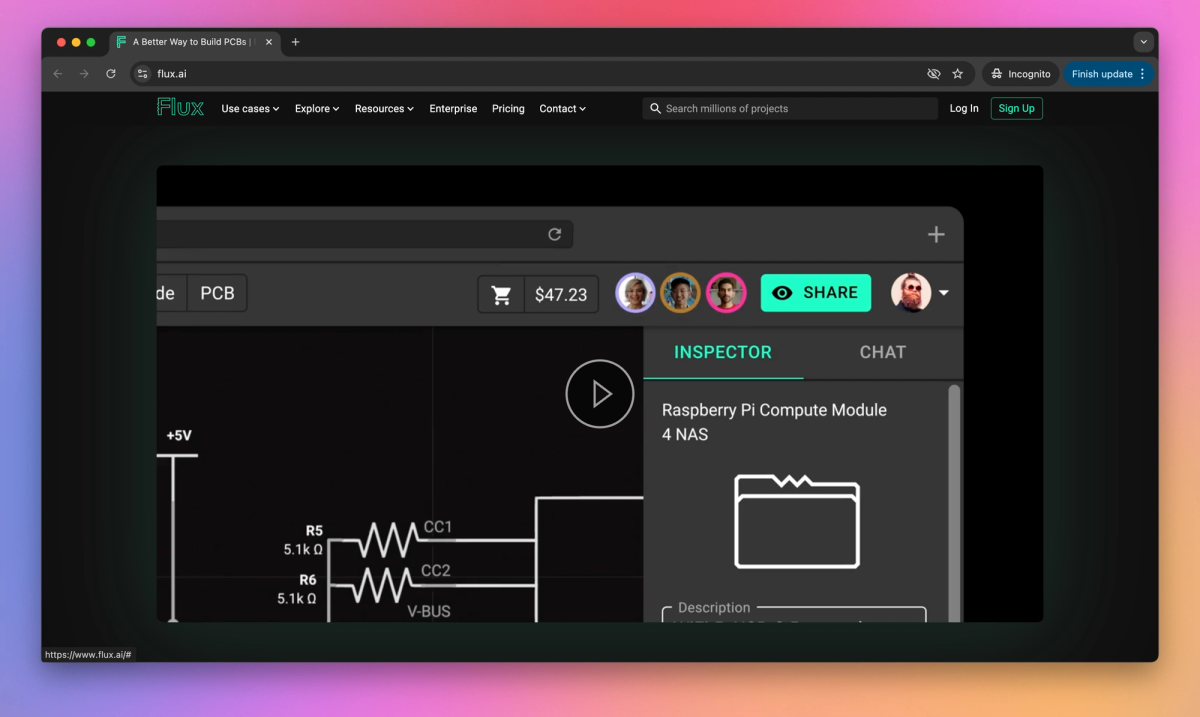The image size is (1200, 717).
Task: Bookmark this page with the star icon
Action: coord(958,74)
